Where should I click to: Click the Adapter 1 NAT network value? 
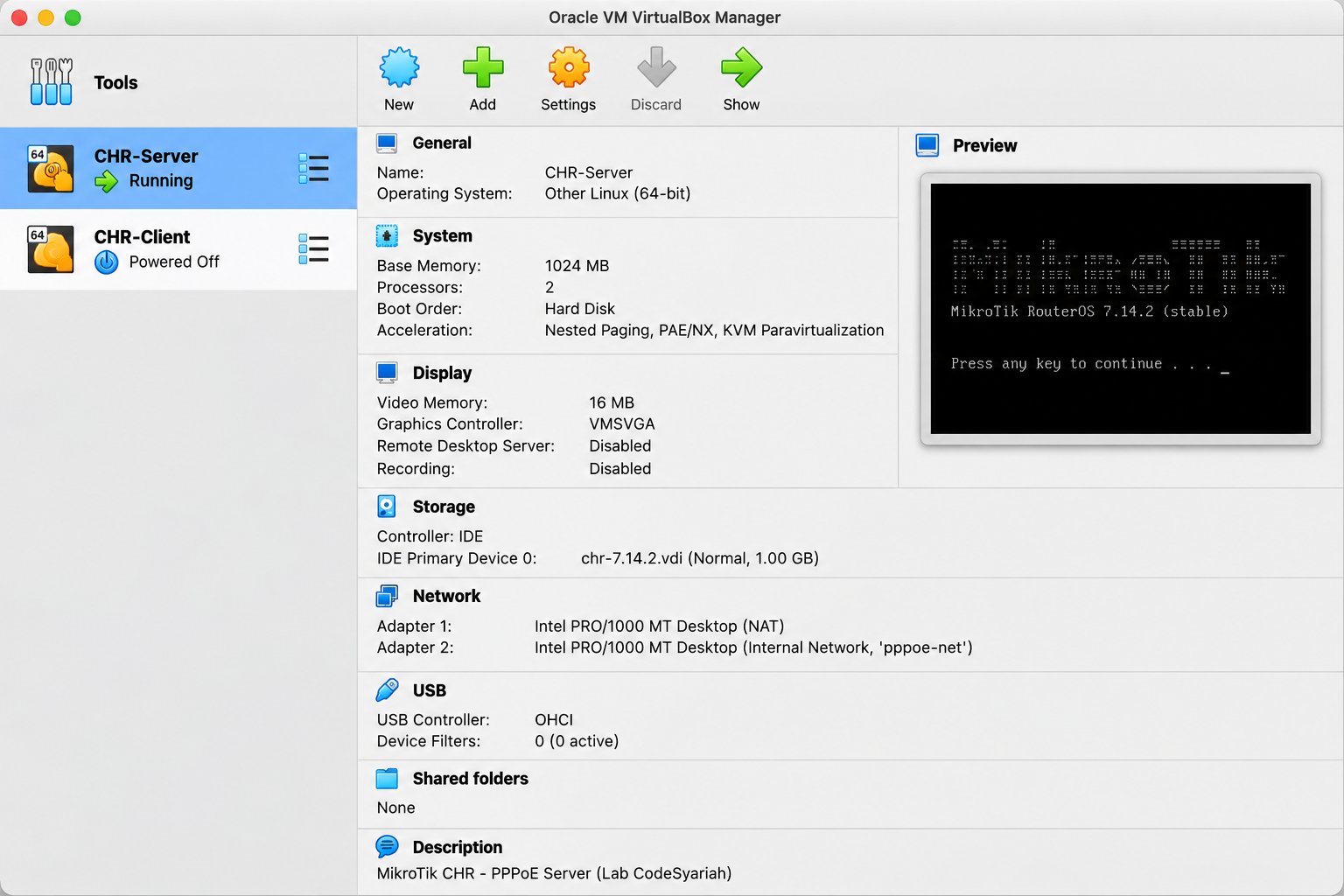[660, 626]
